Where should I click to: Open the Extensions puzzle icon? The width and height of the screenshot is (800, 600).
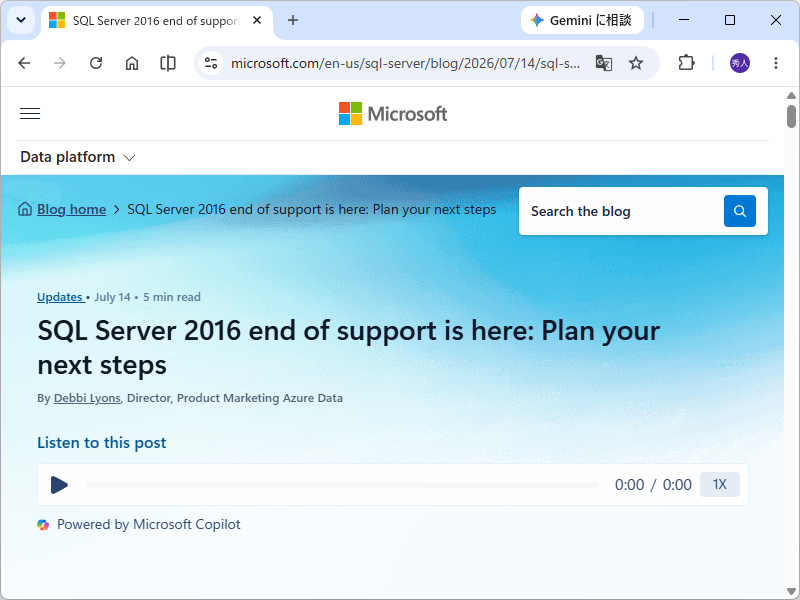point(686,63)
